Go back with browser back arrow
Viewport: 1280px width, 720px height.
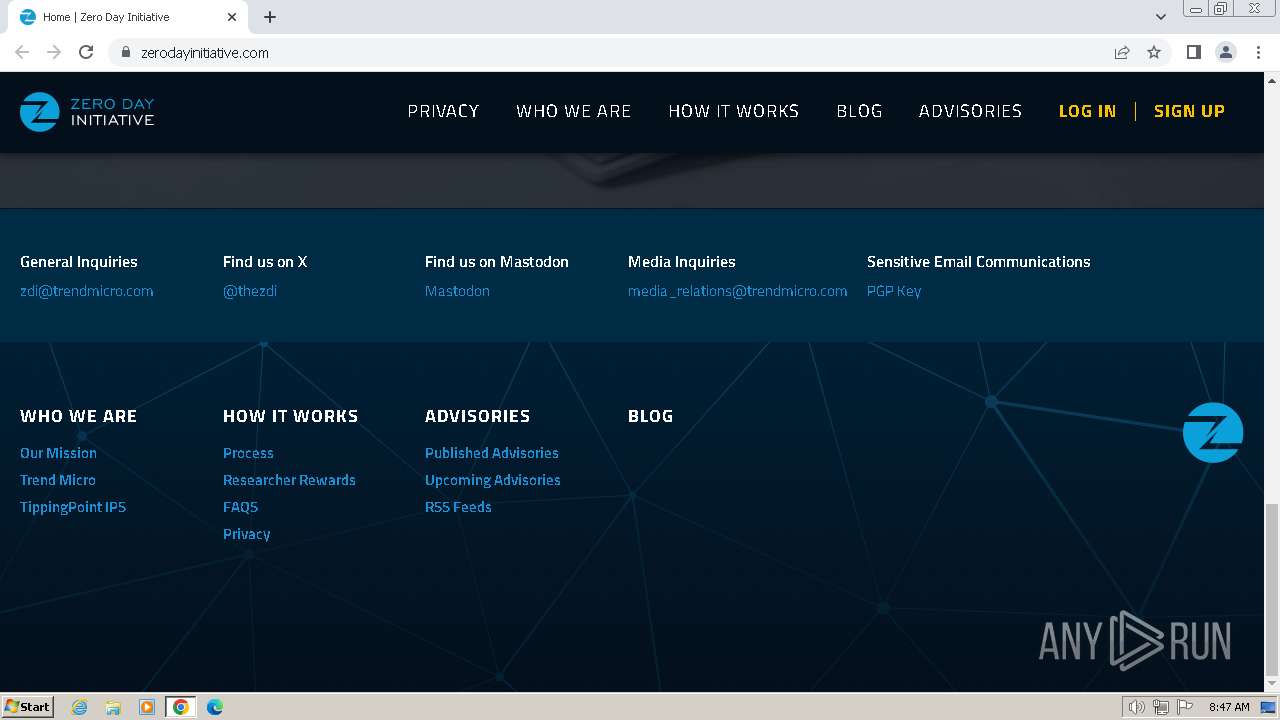(22, 52)
